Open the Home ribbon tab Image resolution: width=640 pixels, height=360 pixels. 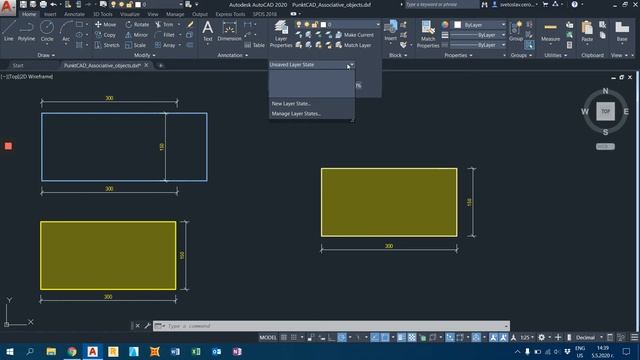(29, 14)
